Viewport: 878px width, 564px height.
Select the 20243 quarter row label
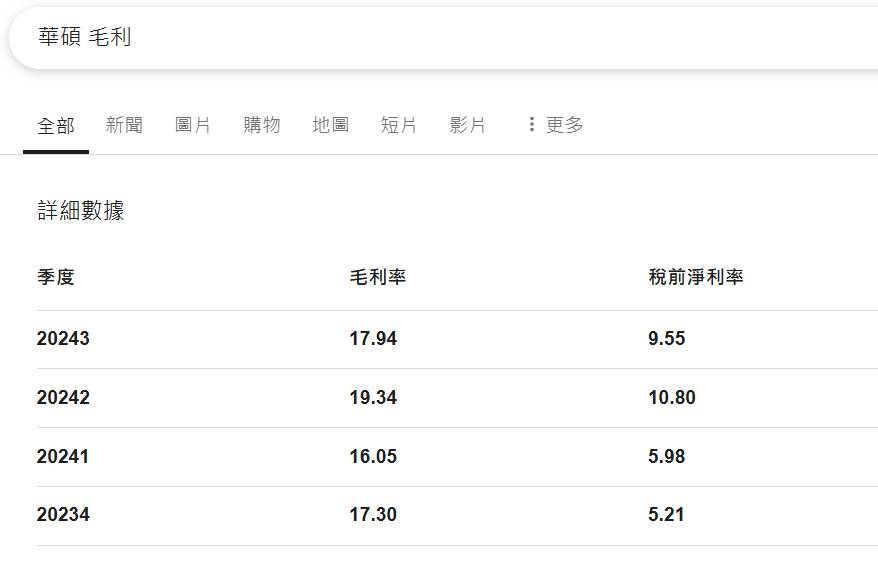[x=63, y=339]
